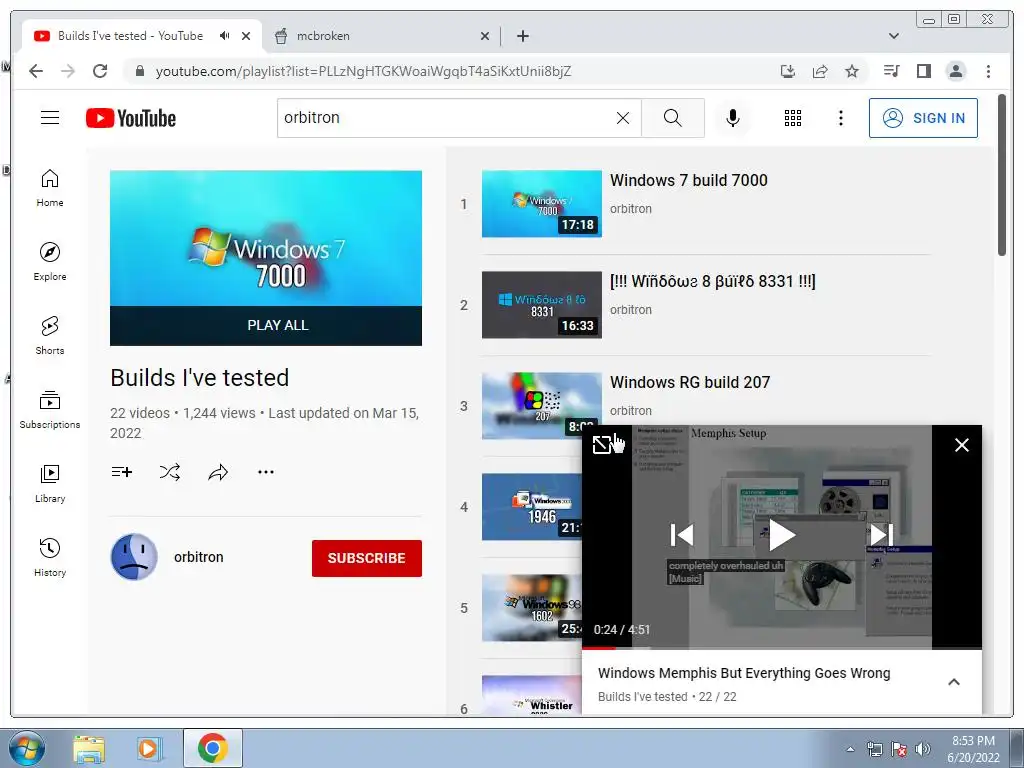Click the page vertical scrollbar
Image resolution: width=1024 pixels, height=768 pixels.
click(1001, 175)
